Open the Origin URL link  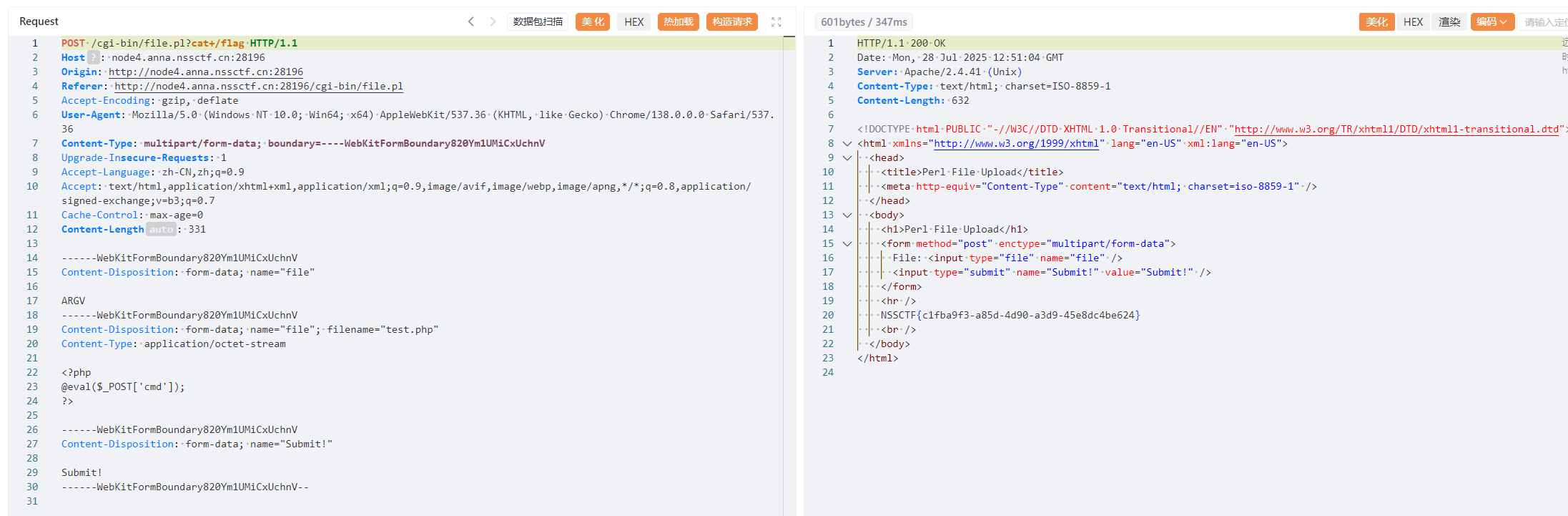point(206,72)
